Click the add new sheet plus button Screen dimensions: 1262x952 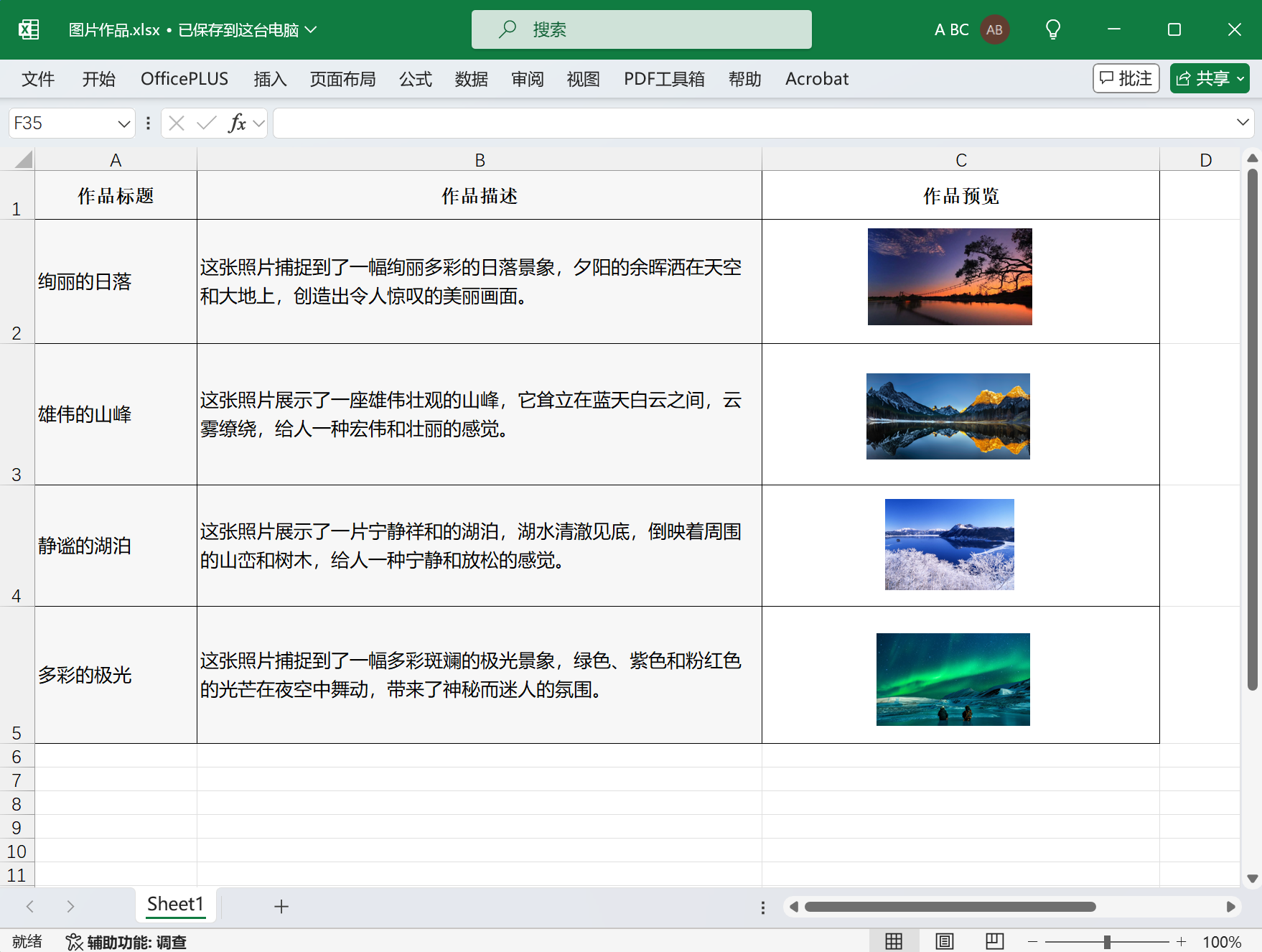coord(281,907)
